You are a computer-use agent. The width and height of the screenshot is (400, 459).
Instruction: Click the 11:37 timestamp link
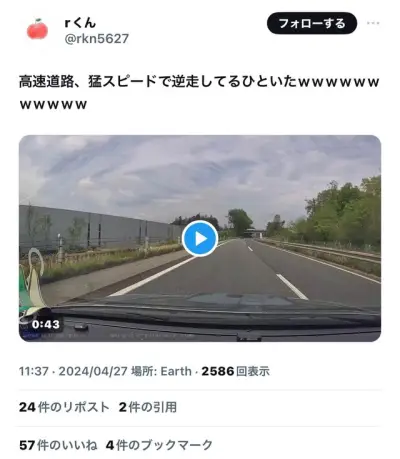[34, 371]
